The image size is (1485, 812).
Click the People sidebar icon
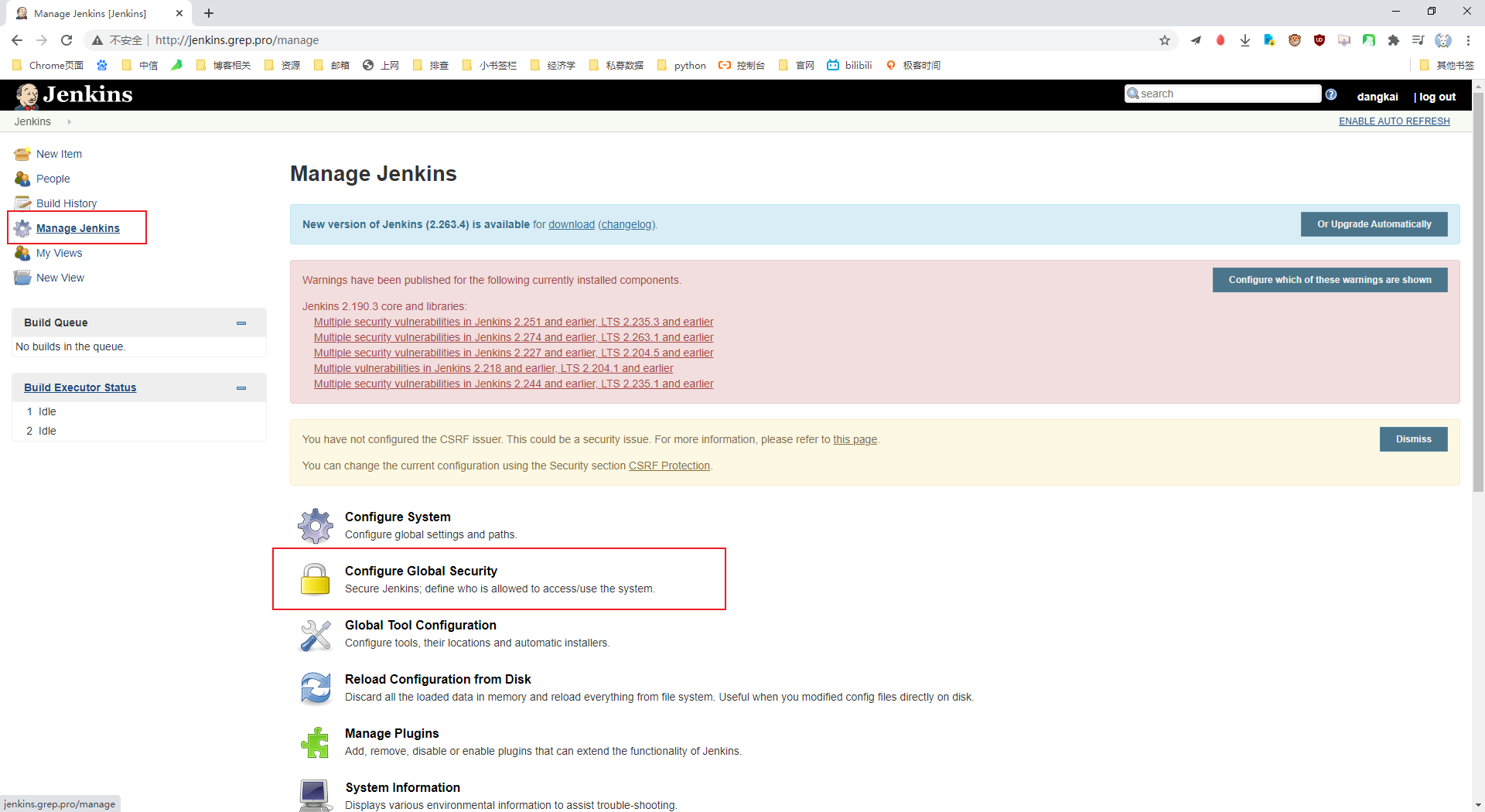pyautogui.click(x=22, y=179)
